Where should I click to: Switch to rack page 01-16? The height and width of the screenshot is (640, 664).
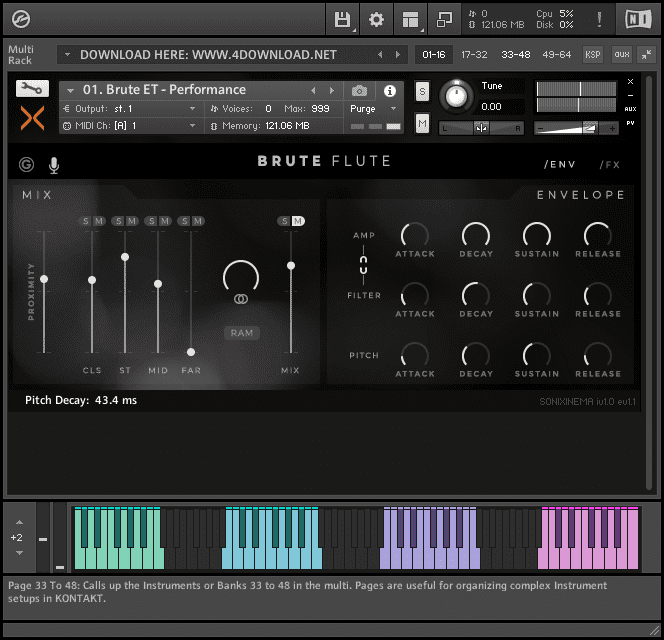point(434,55)
